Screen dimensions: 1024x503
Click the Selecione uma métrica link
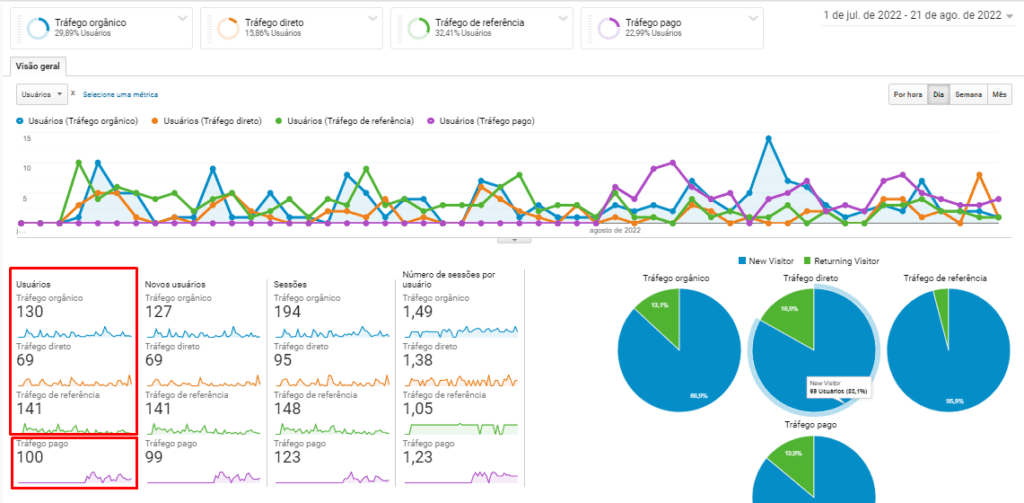[x=120, y=95]
